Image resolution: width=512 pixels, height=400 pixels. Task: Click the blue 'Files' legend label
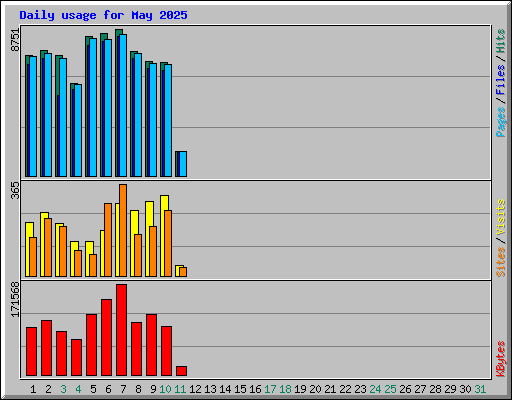tap(501, 79)
